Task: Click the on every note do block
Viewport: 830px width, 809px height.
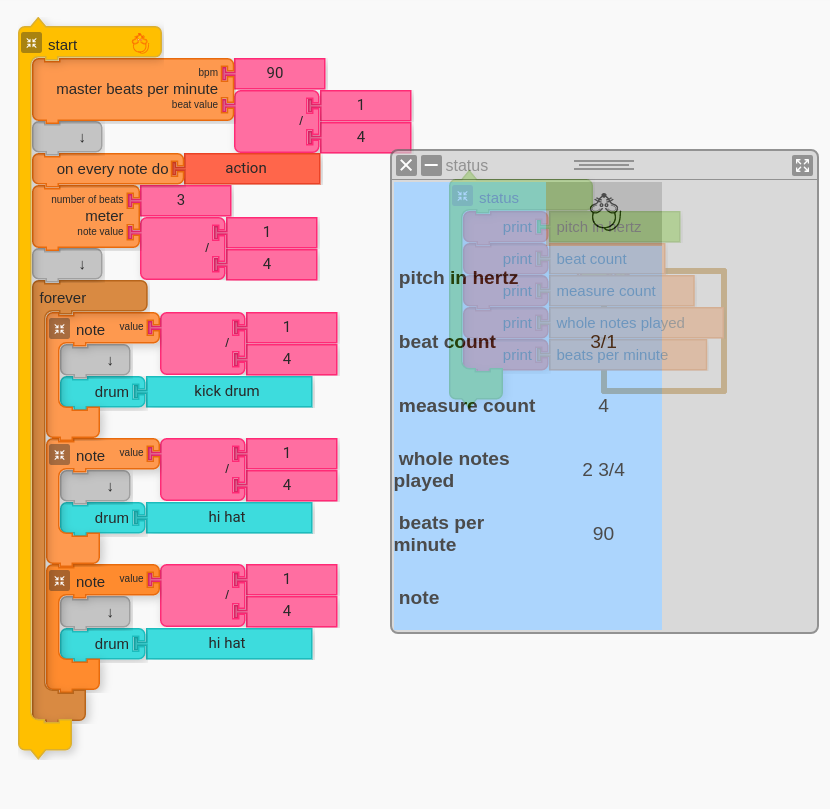Action: [x=108, y=169]
